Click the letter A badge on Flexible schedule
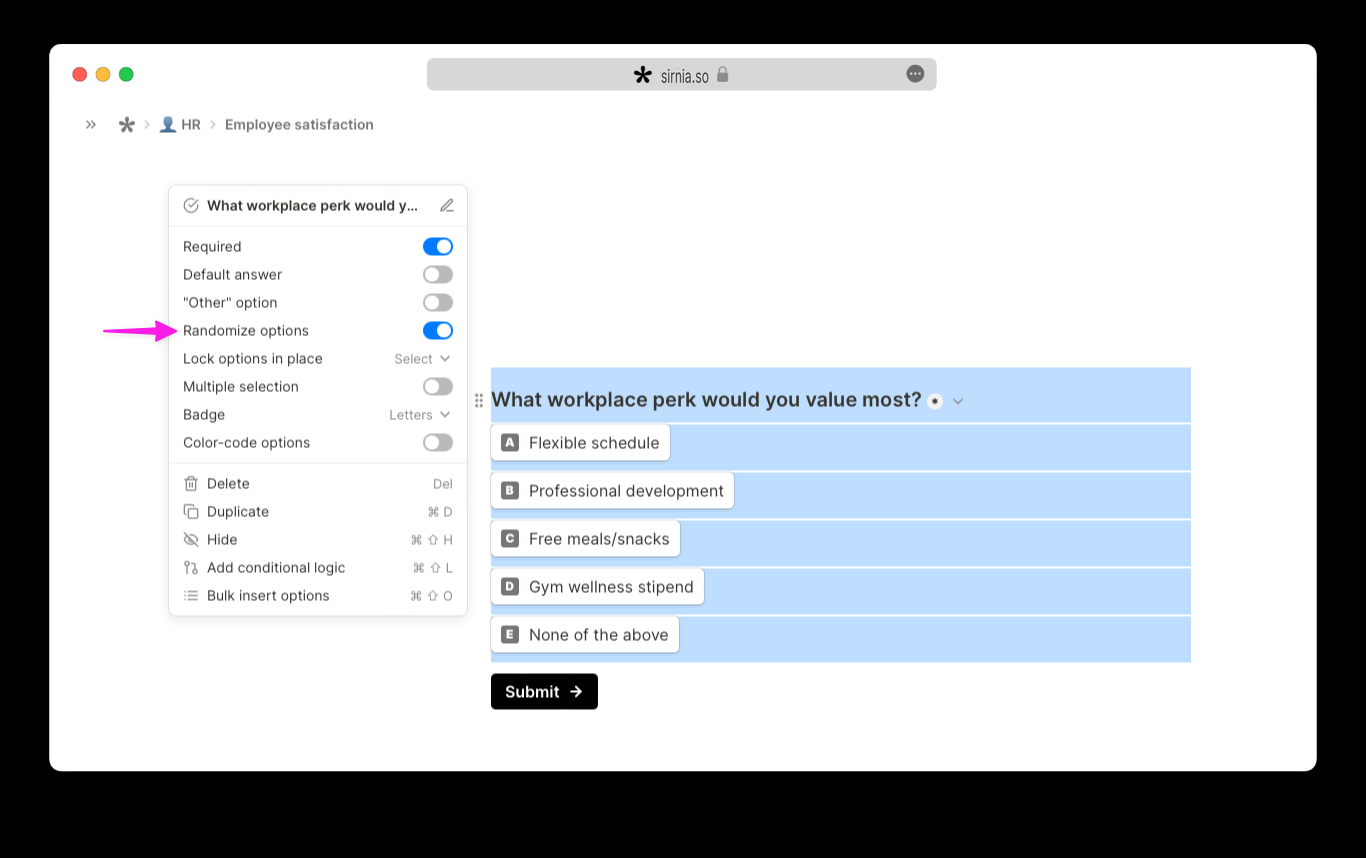Image resolution: width=1366 pixels, height=858 pixels. (510, 443)
